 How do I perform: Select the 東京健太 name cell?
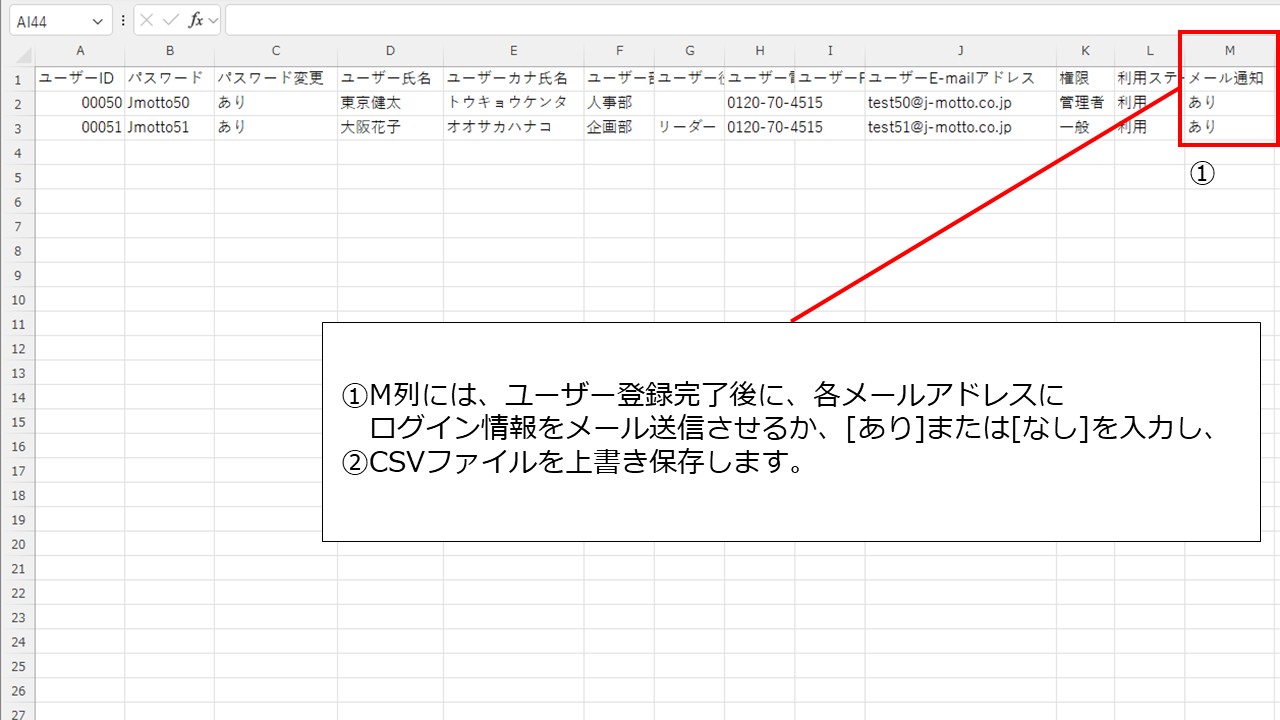point(390,103)
